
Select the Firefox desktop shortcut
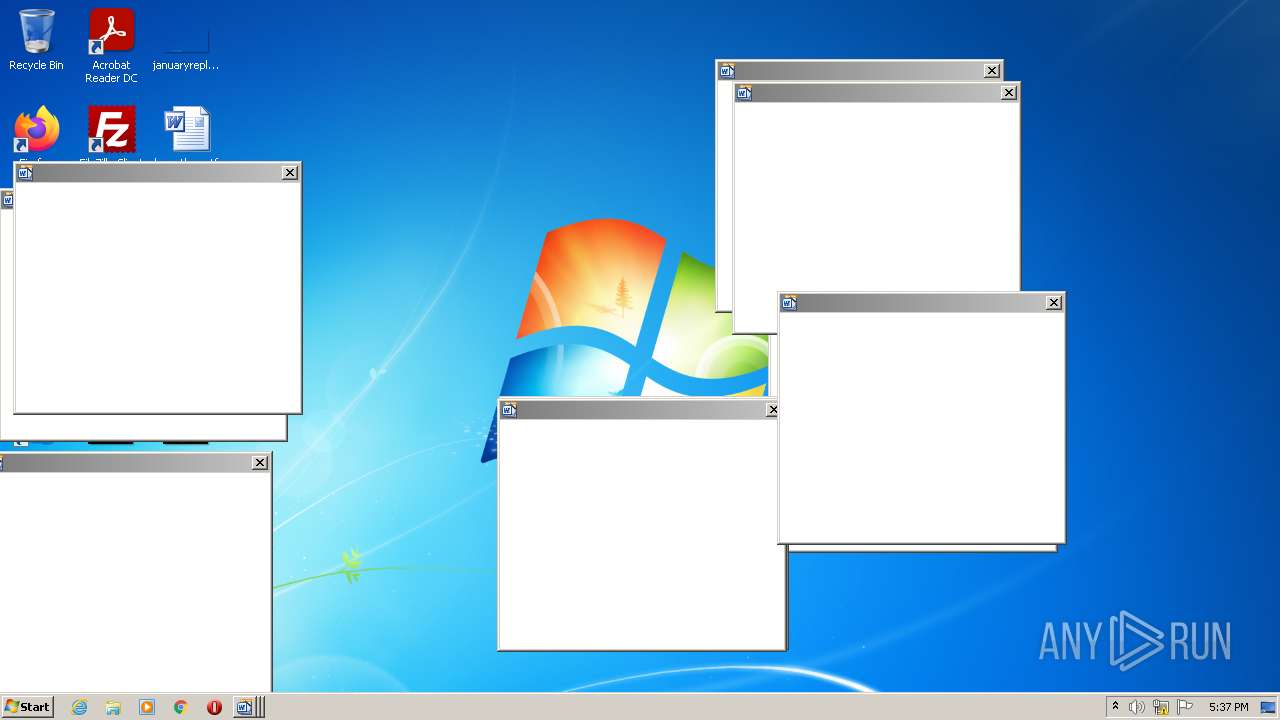37,131
